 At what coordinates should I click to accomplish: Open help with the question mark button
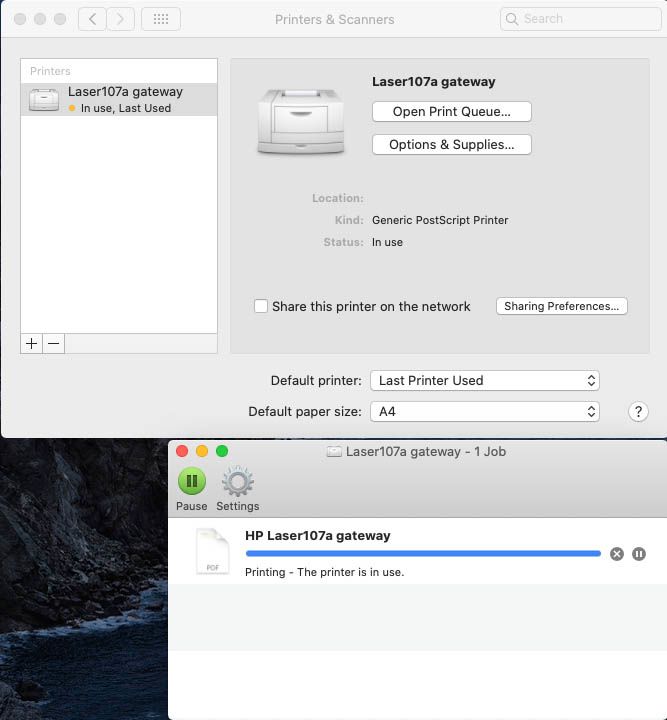coord(638,412)
